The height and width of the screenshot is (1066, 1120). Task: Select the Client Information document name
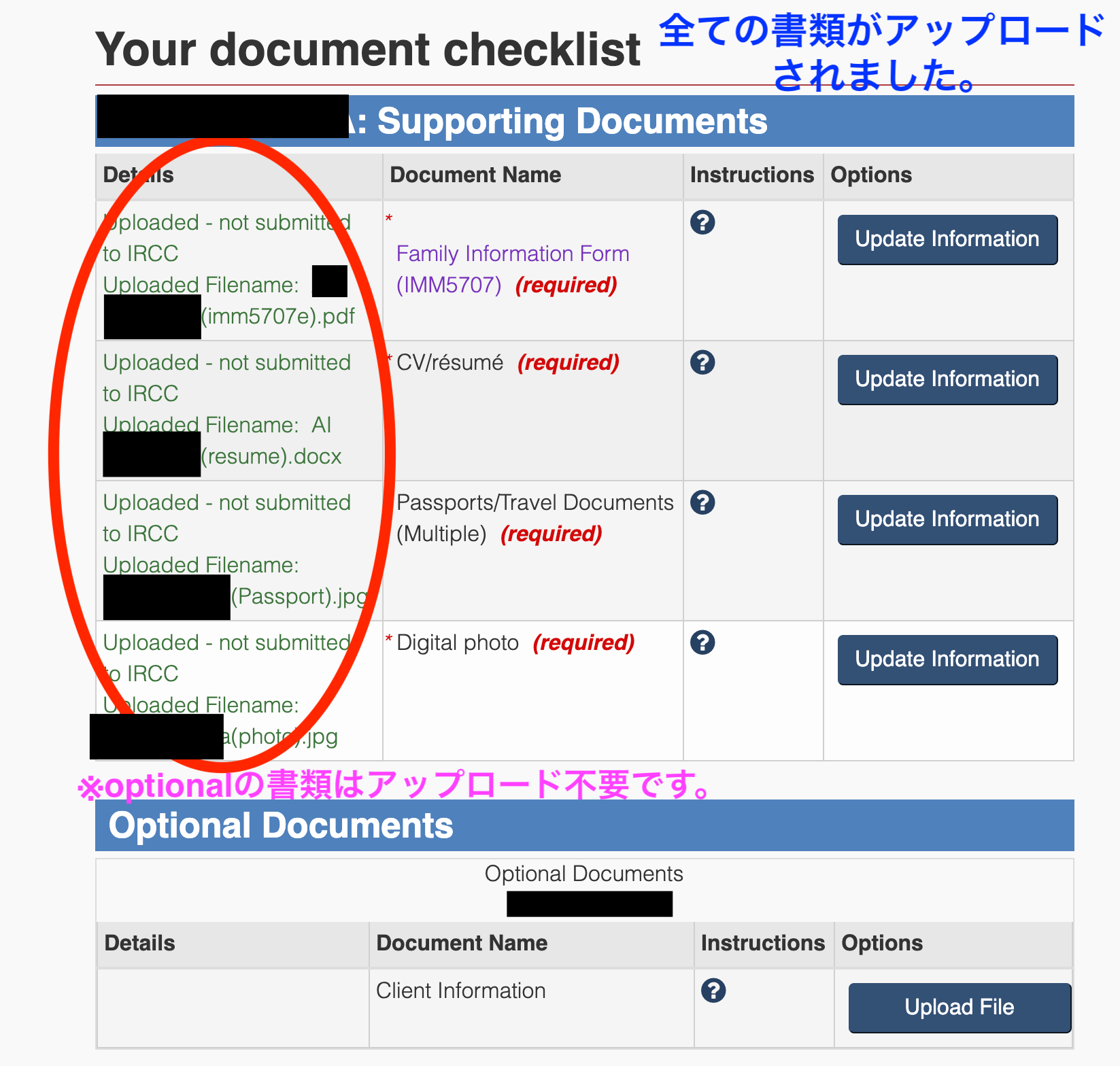pos(460,991)
